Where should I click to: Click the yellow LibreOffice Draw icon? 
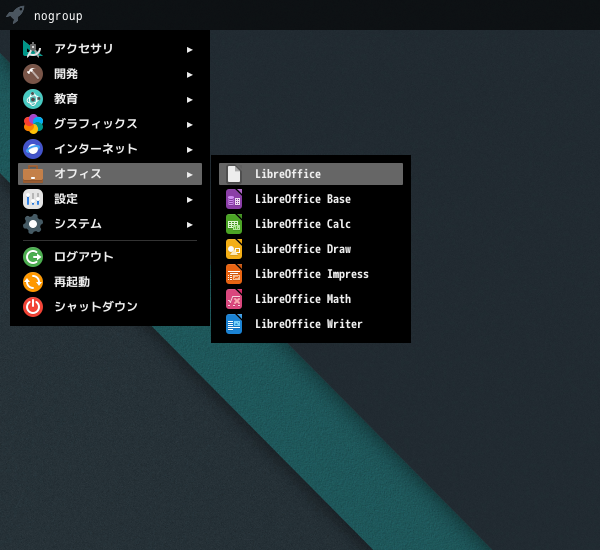pyautogui.click(x=234, y=249)
